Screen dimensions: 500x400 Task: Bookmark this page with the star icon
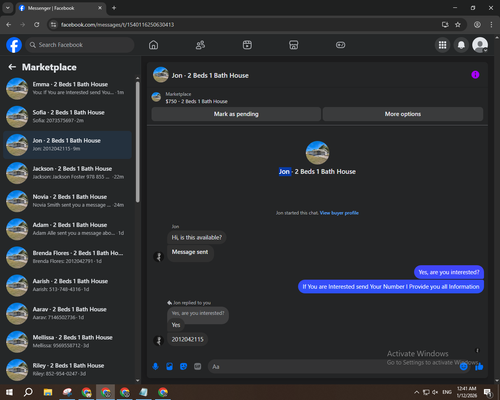click(458, 25)
